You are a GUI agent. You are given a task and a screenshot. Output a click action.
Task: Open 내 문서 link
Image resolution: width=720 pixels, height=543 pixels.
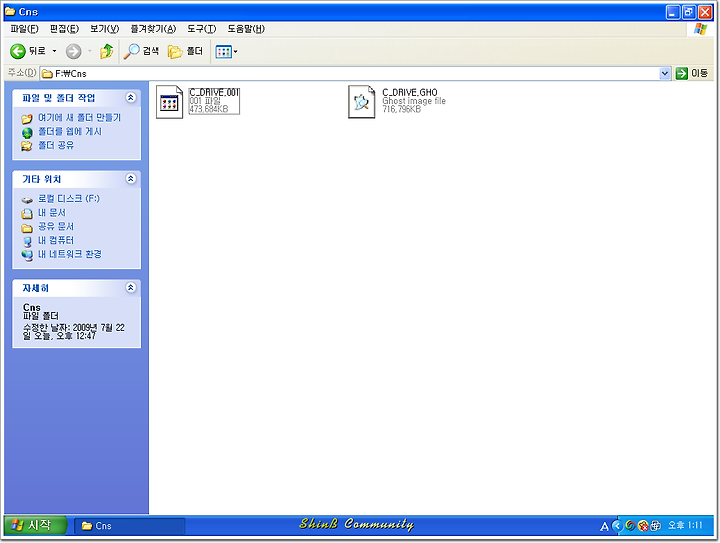click(51, 213)
